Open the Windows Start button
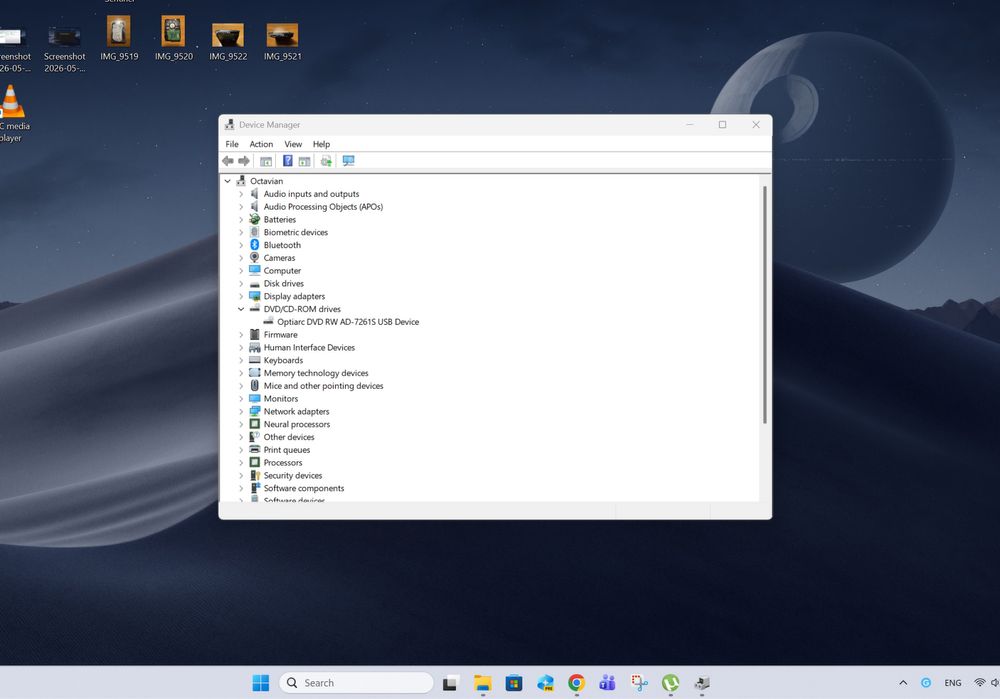The image size is (1000, 699). click(261, 682)
